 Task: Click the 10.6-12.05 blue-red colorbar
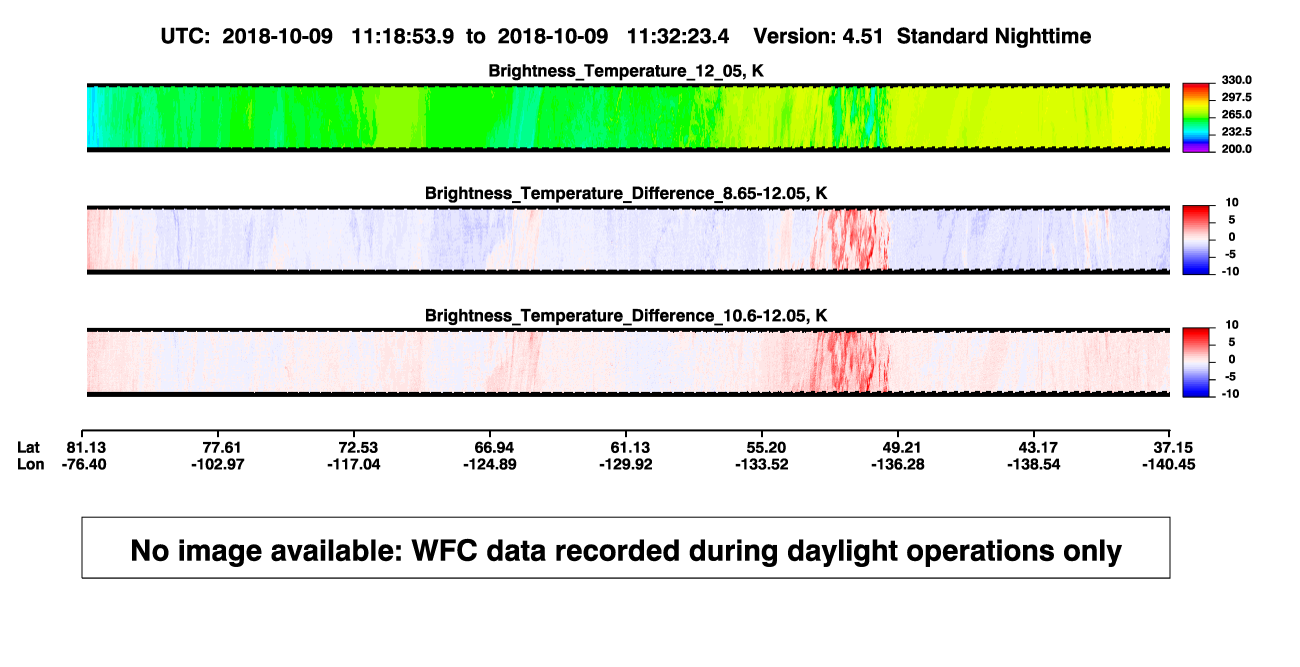[x=1198, y=362]
